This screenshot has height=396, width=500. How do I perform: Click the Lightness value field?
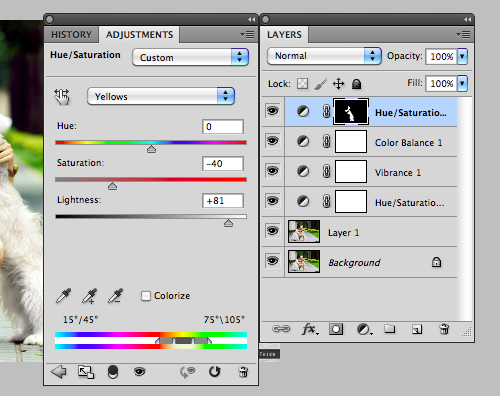tap(223, 201)
